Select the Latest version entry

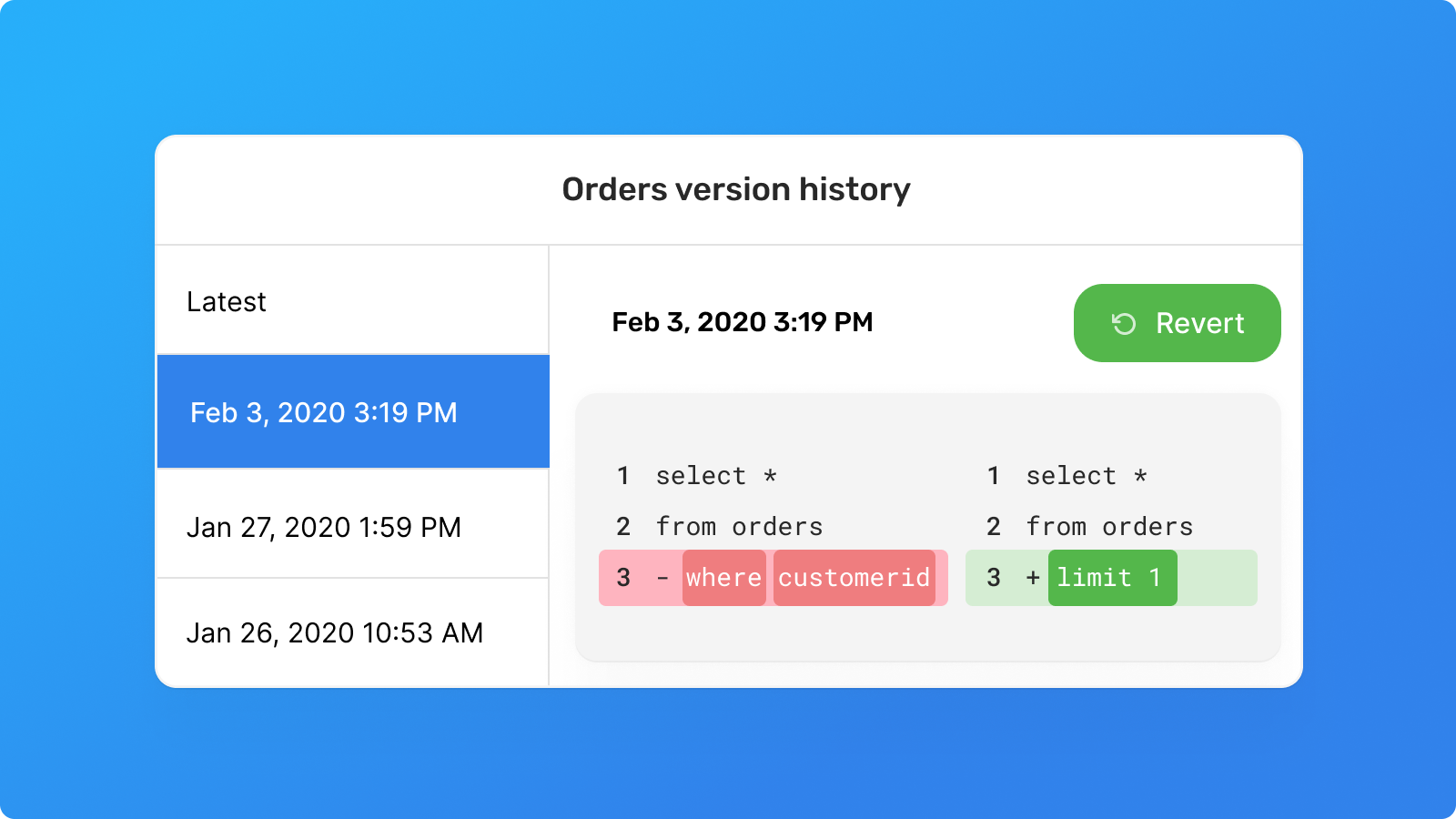352,300
